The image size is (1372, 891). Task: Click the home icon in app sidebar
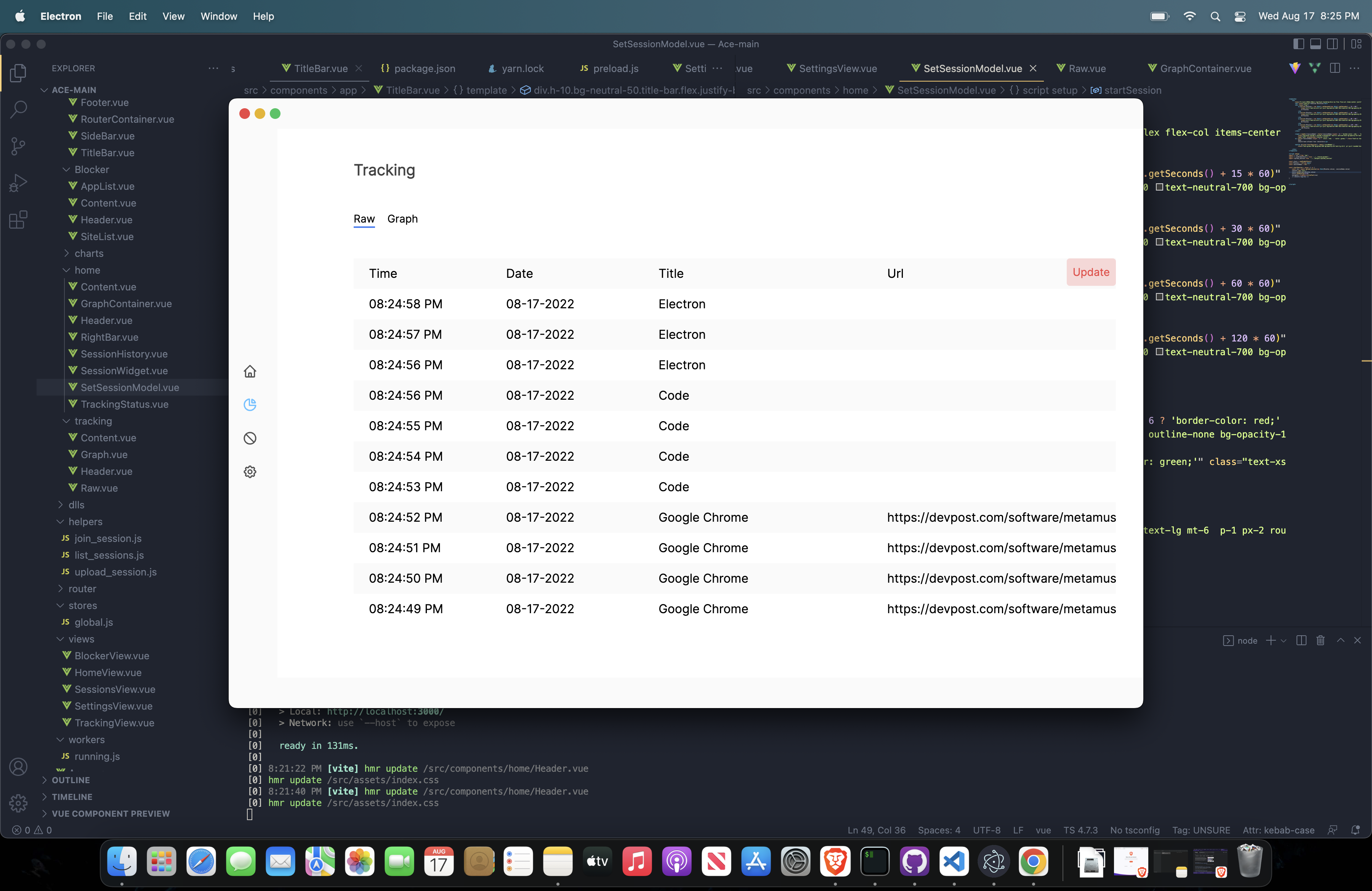pos(250,371)
